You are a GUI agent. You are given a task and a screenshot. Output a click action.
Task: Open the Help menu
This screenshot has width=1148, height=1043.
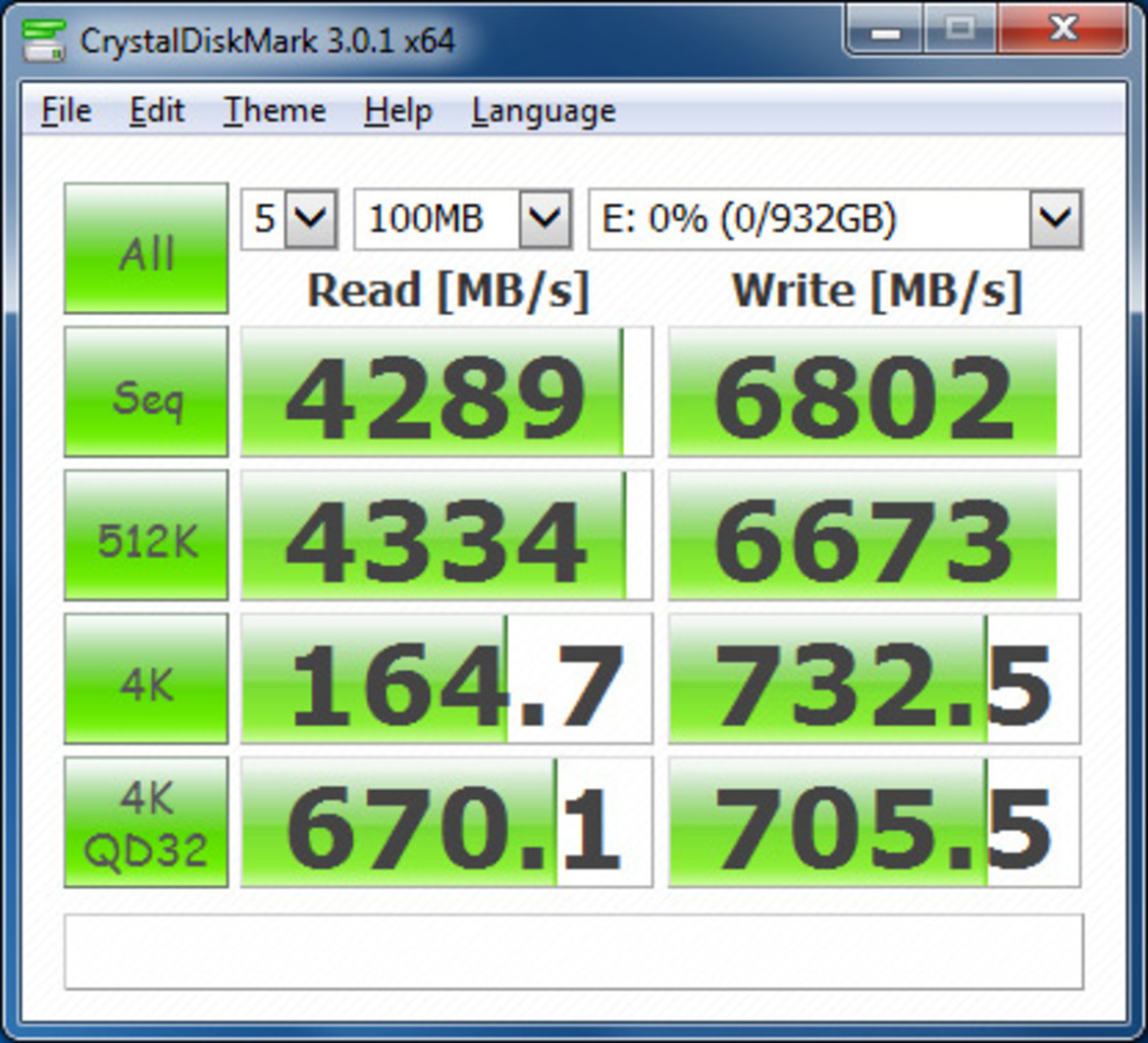pyautogui.click(x=398, y=111)
